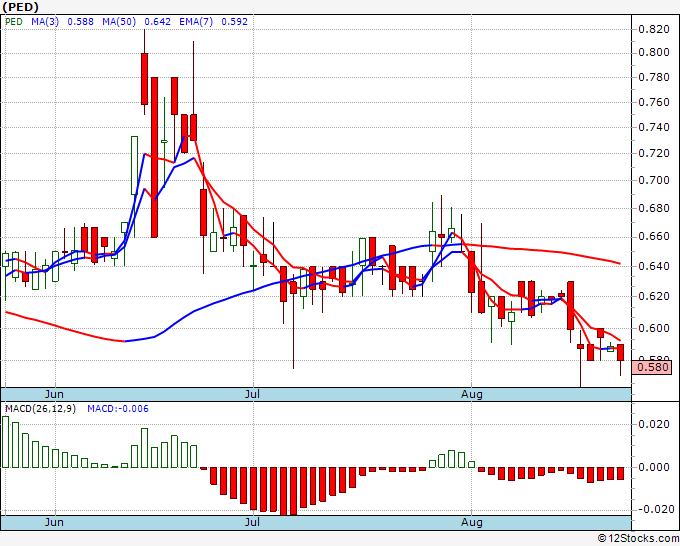The image size is (680, 546).
Task: Select the MA(3) 0.588 legend label
Action: point(46,20)
